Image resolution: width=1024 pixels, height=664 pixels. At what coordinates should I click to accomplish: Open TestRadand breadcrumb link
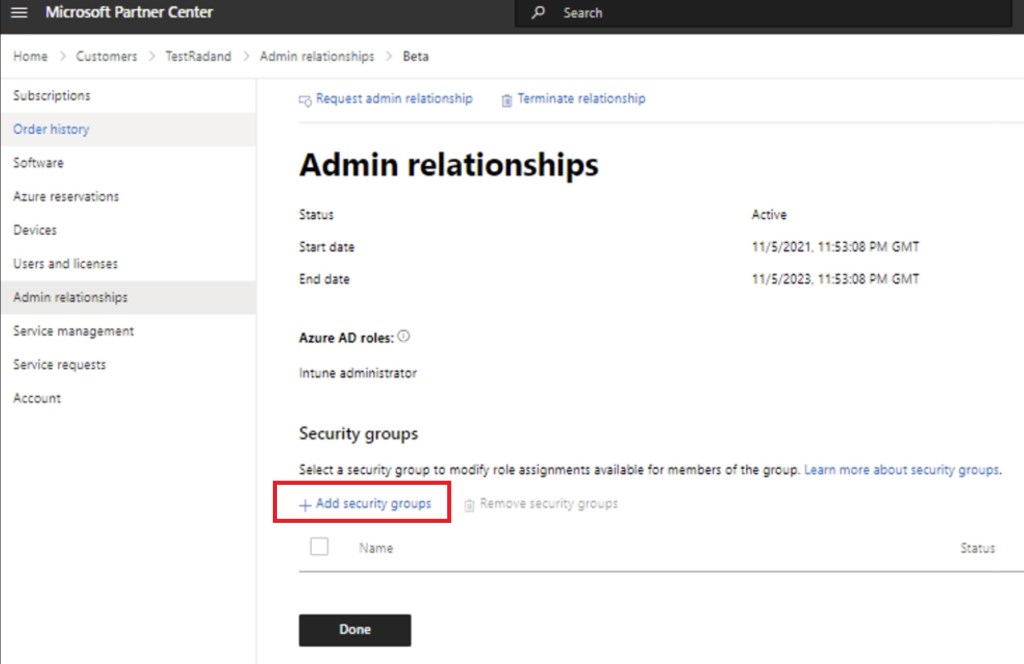point(197,56)
